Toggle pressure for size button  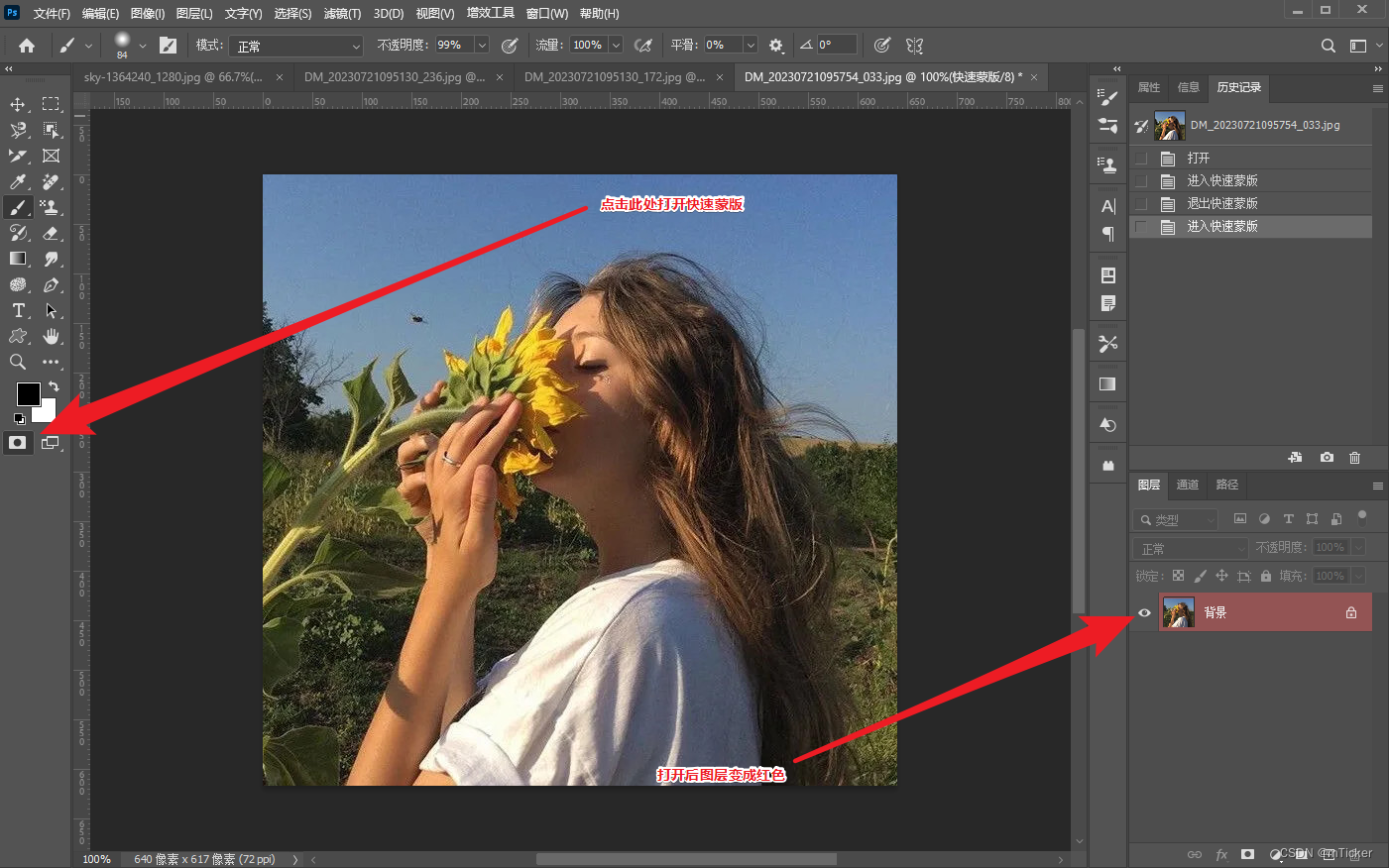point(881,46)
